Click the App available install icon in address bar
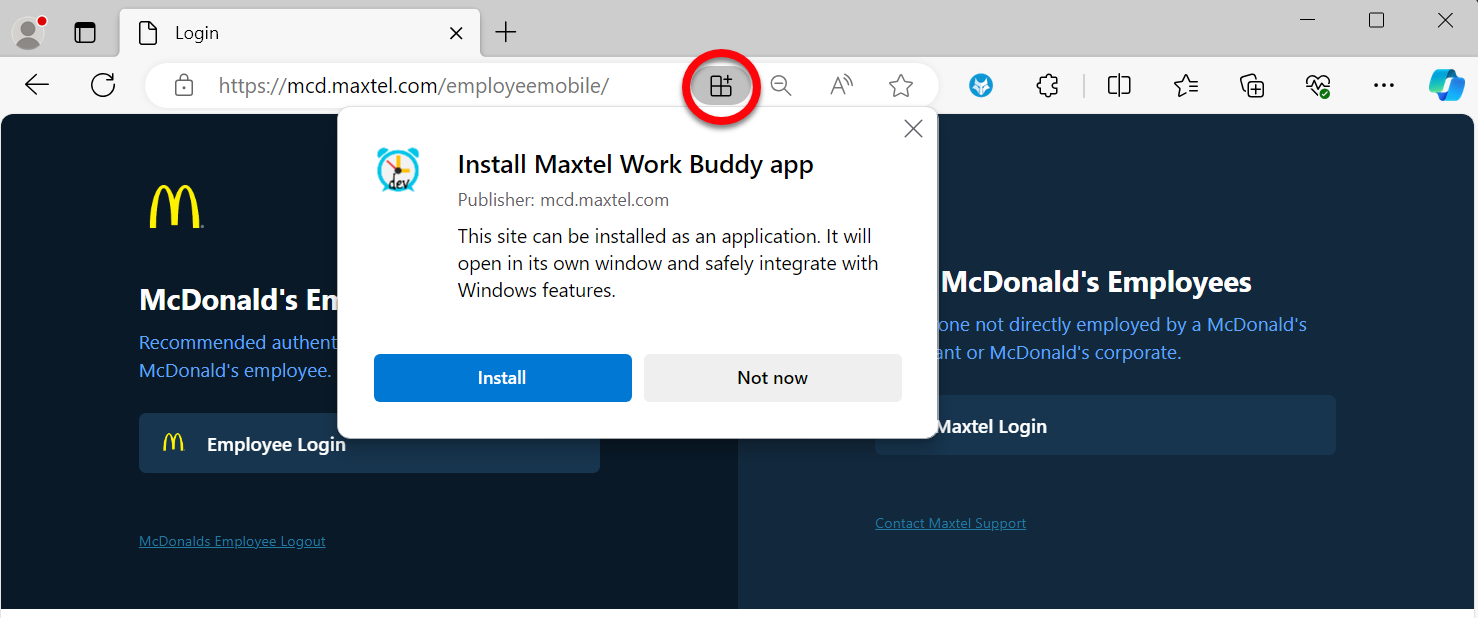1478x618 pixels. point(721,86)
